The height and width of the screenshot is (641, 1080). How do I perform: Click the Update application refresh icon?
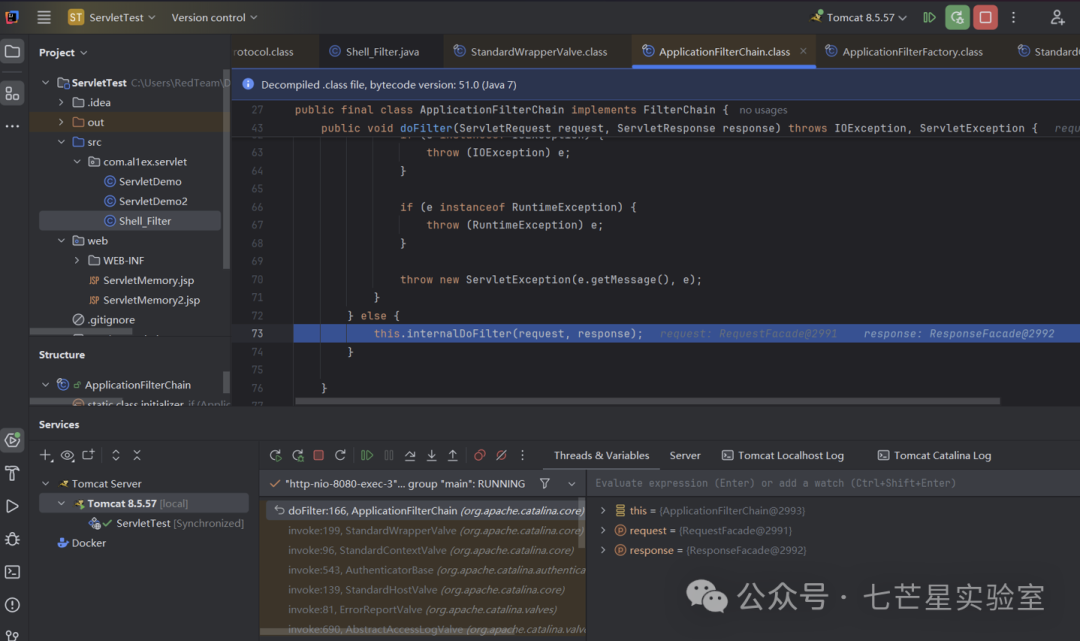tap(340, 455)
